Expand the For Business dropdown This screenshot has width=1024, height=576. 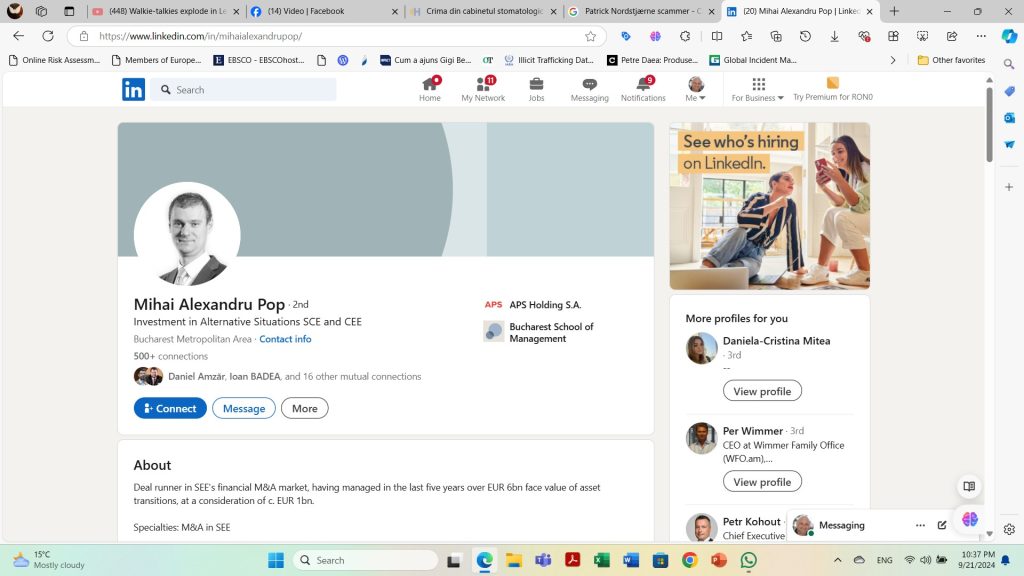758,90
